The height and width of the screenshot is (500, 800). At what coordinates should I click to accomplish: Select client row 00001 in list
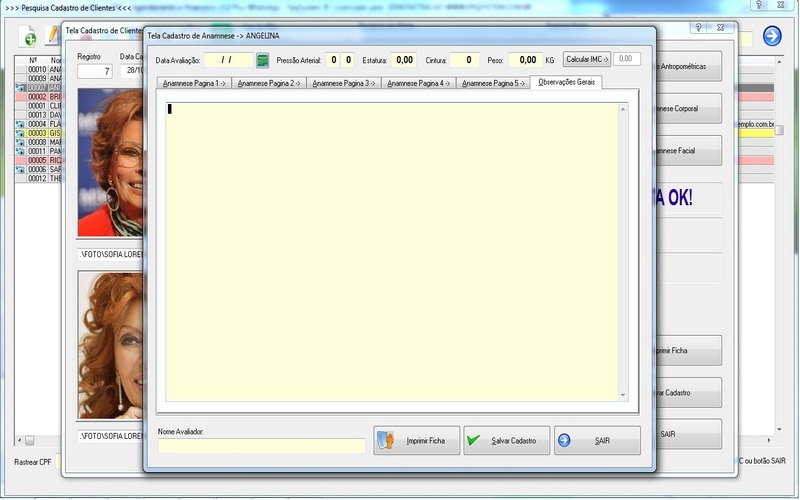point(38,106)
